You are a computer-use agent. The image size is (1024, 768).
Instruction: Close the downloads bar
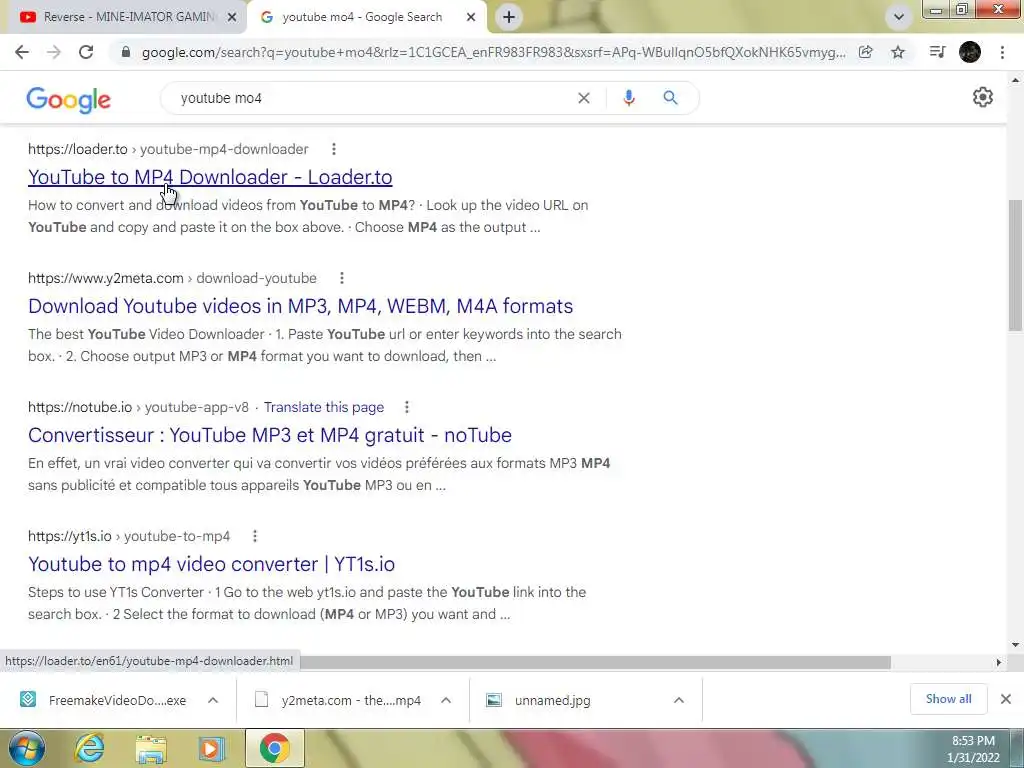1006,699
